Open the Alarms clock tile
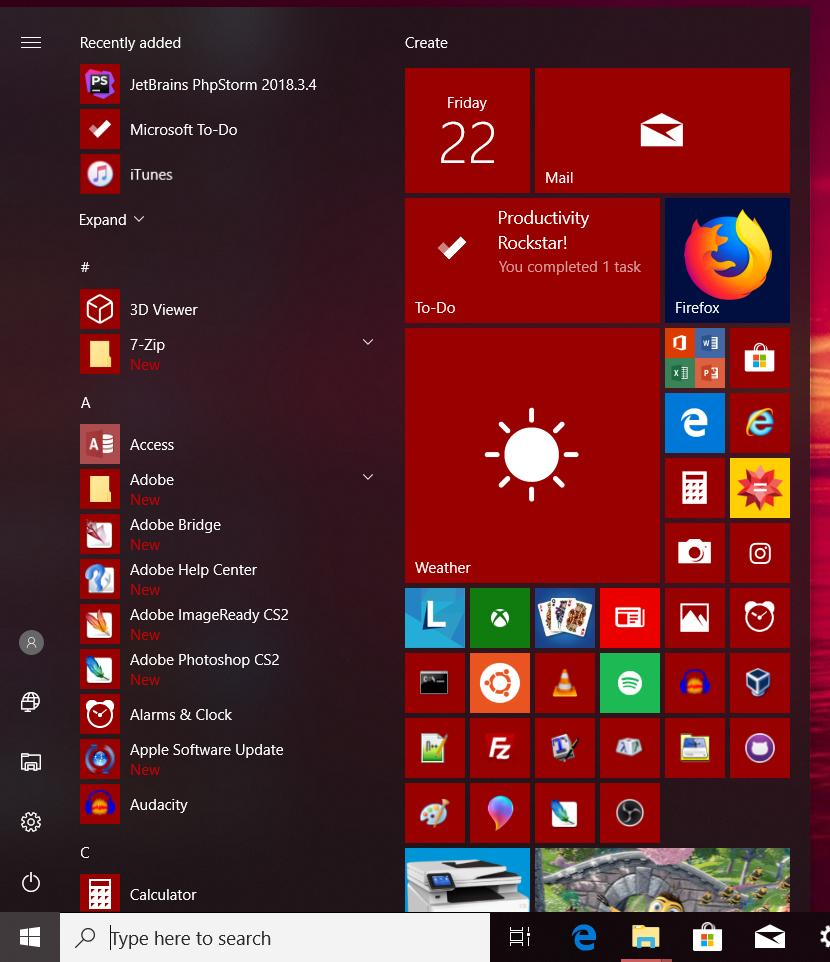Image resolution: width=830 pixels, height=962 pixels. 759,618
